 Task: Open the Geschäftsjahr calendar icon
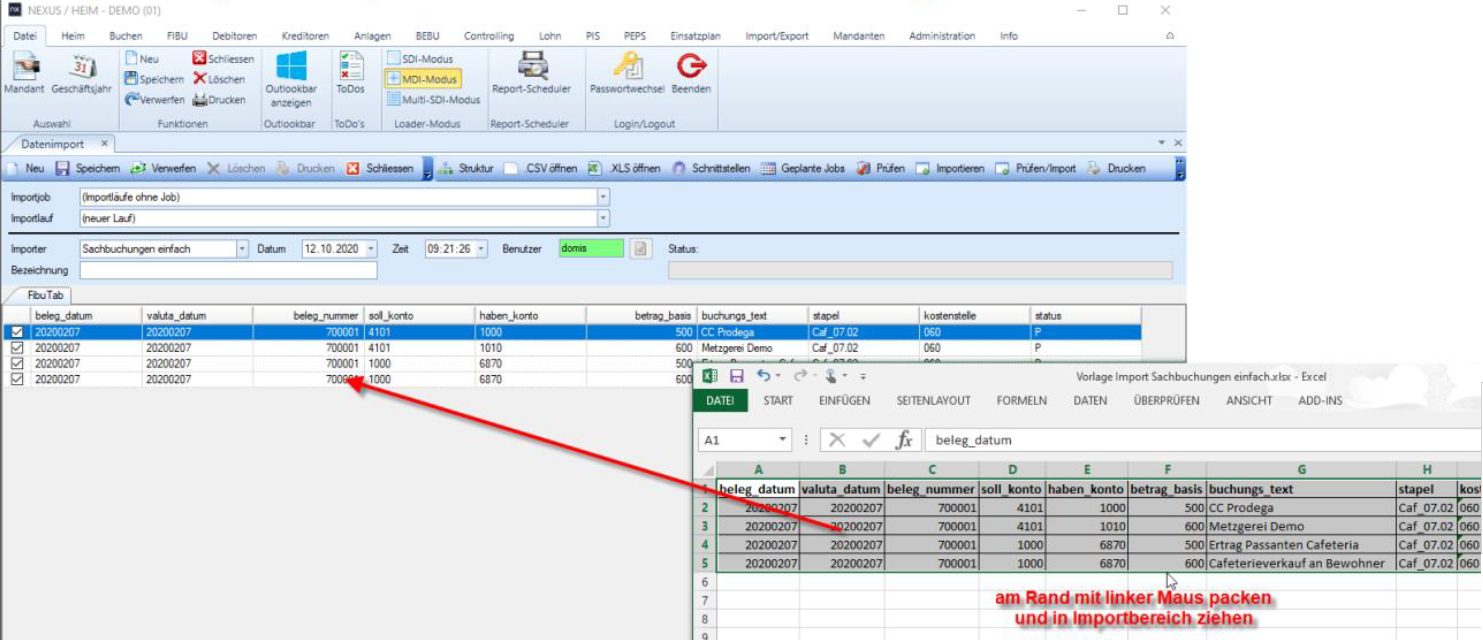(x=81, y=68)
